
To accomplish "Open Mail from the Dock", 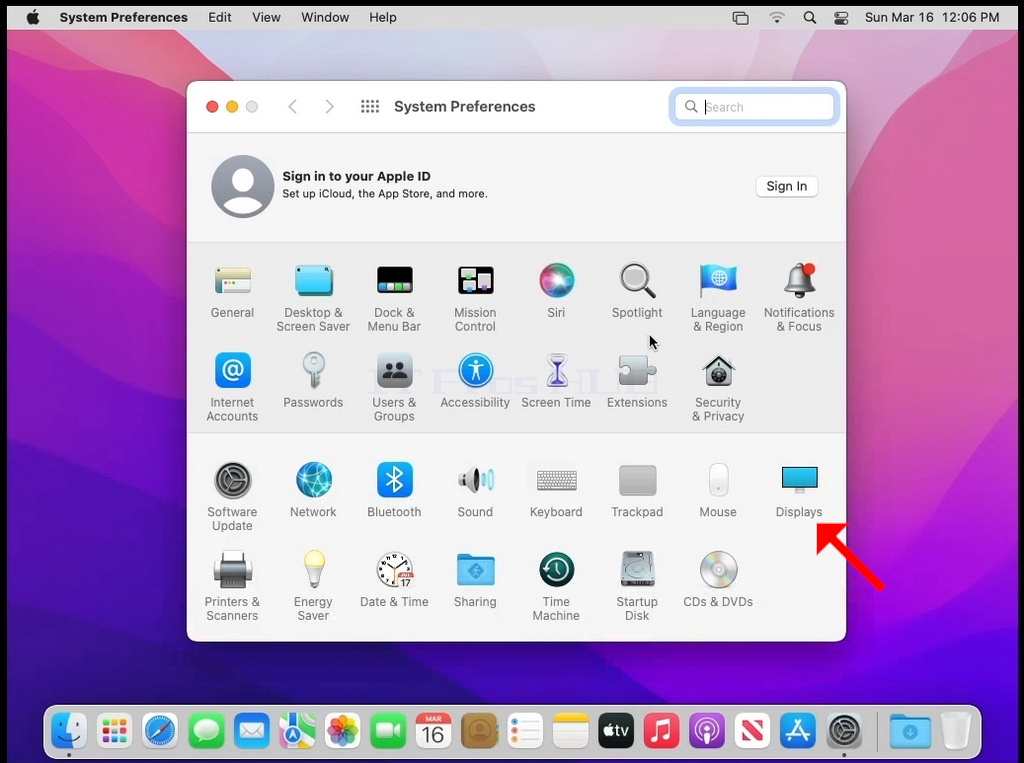I will (251, 730).
